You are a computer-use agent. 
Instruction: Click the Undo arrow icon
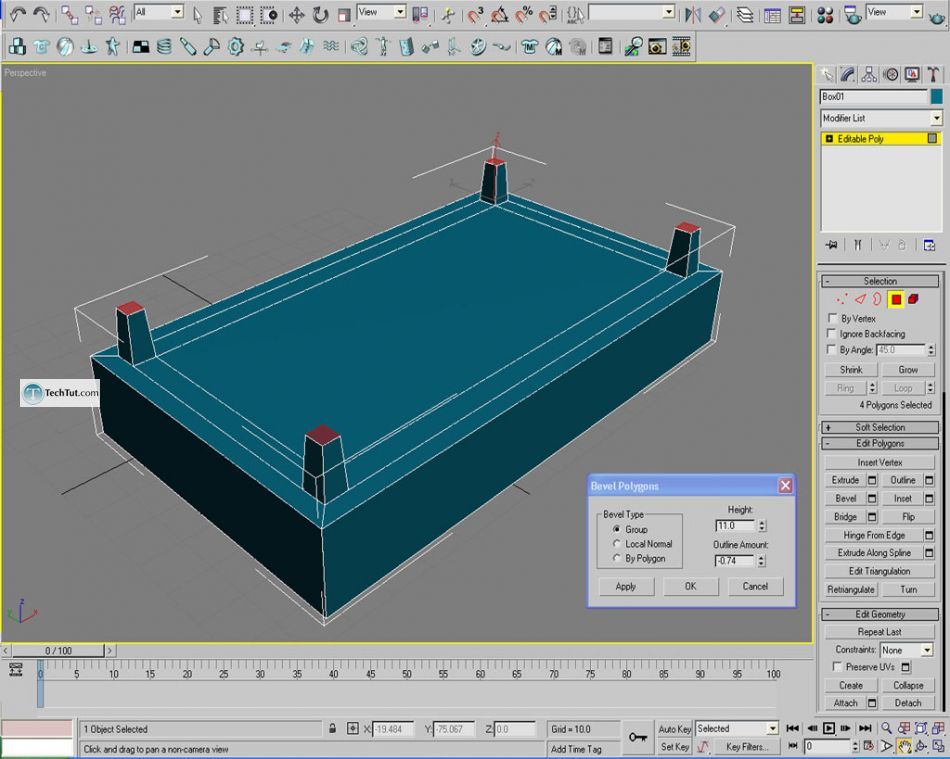coord(18,14)
